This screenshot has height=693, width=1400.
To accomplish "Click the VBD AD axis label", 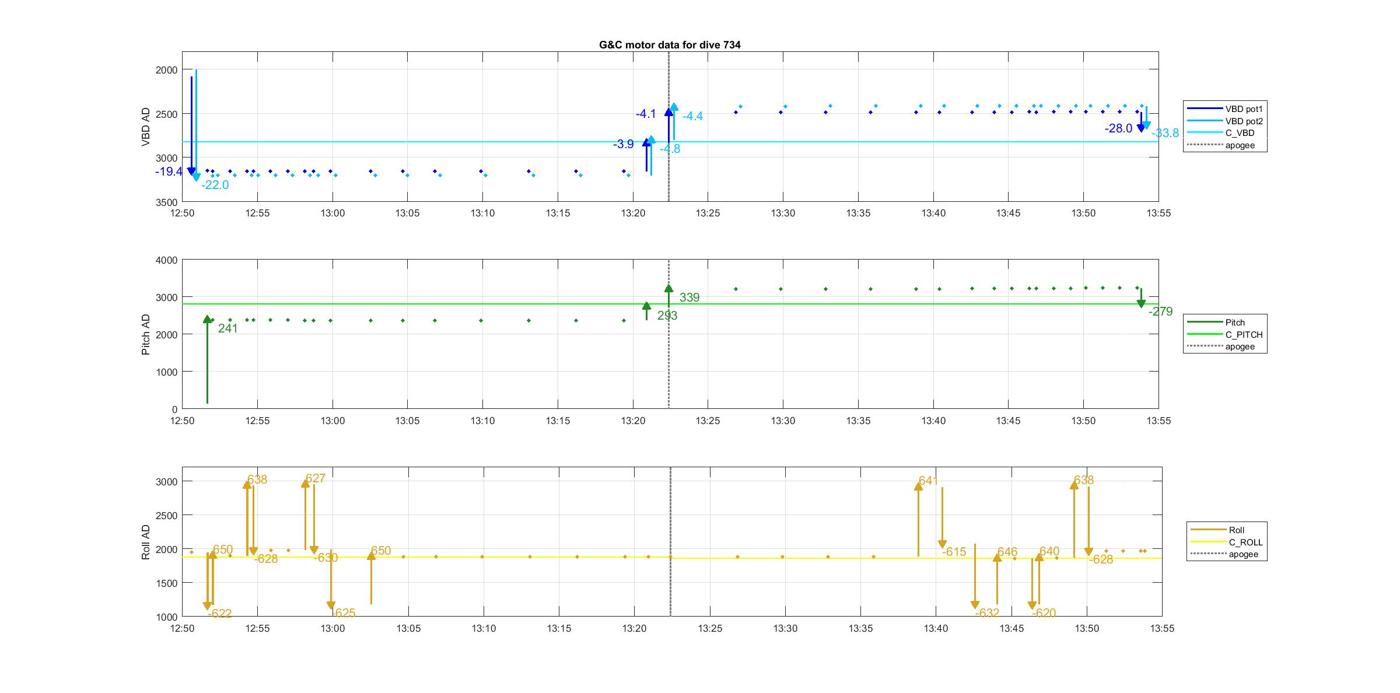I will 146,127.
